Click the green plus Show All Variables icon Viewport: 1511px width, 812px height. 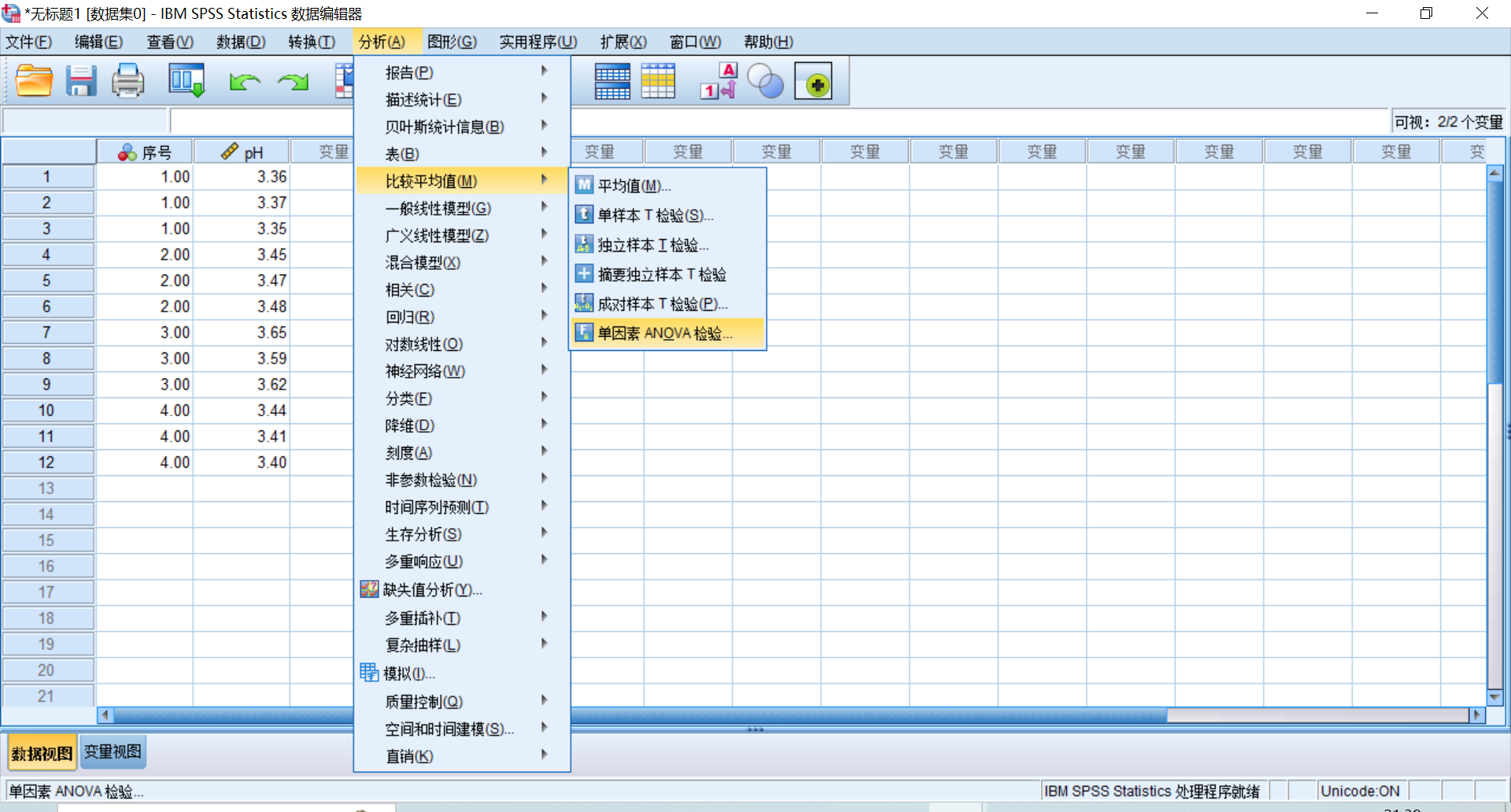(813, 82)
